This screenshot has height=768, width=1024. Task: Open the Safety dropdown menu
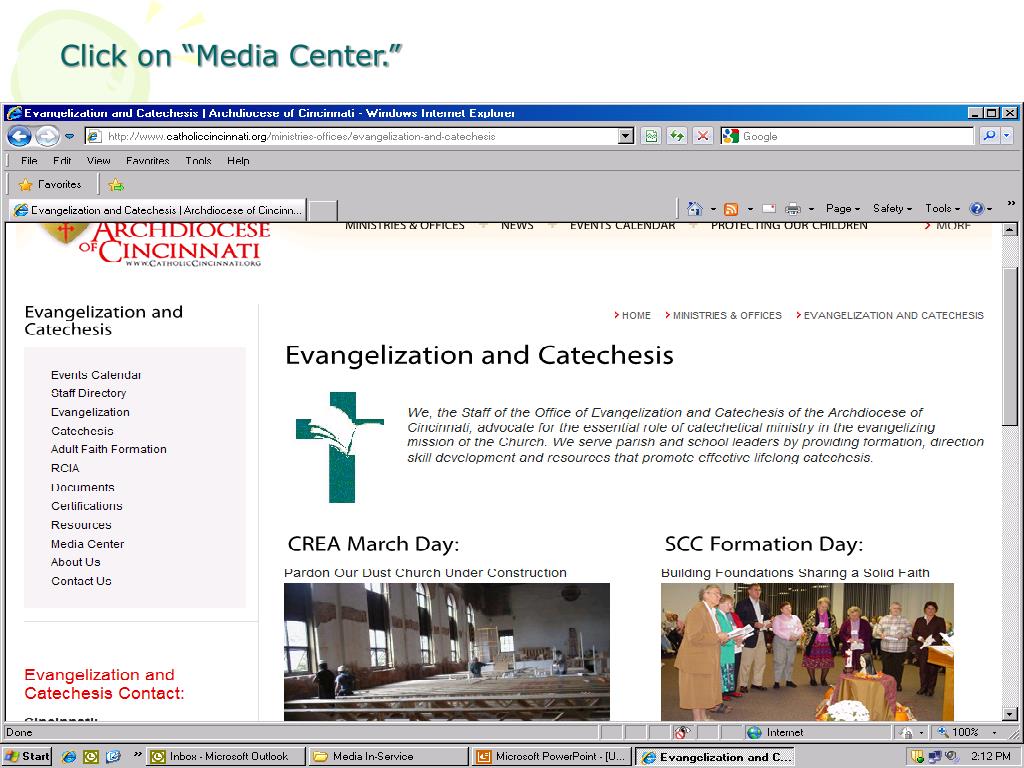pos(892,208)
